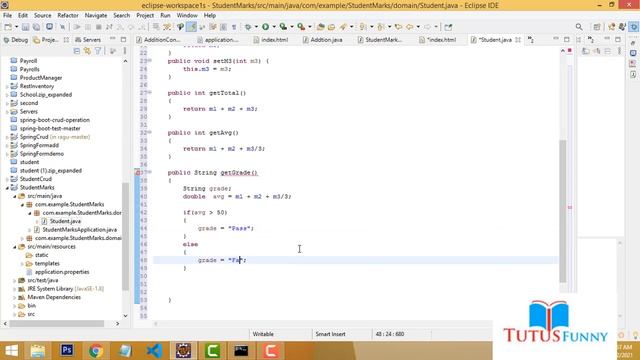Collapse the getTotal method fold marker
This screenshot has width=640, height=360.
point(150,93)
